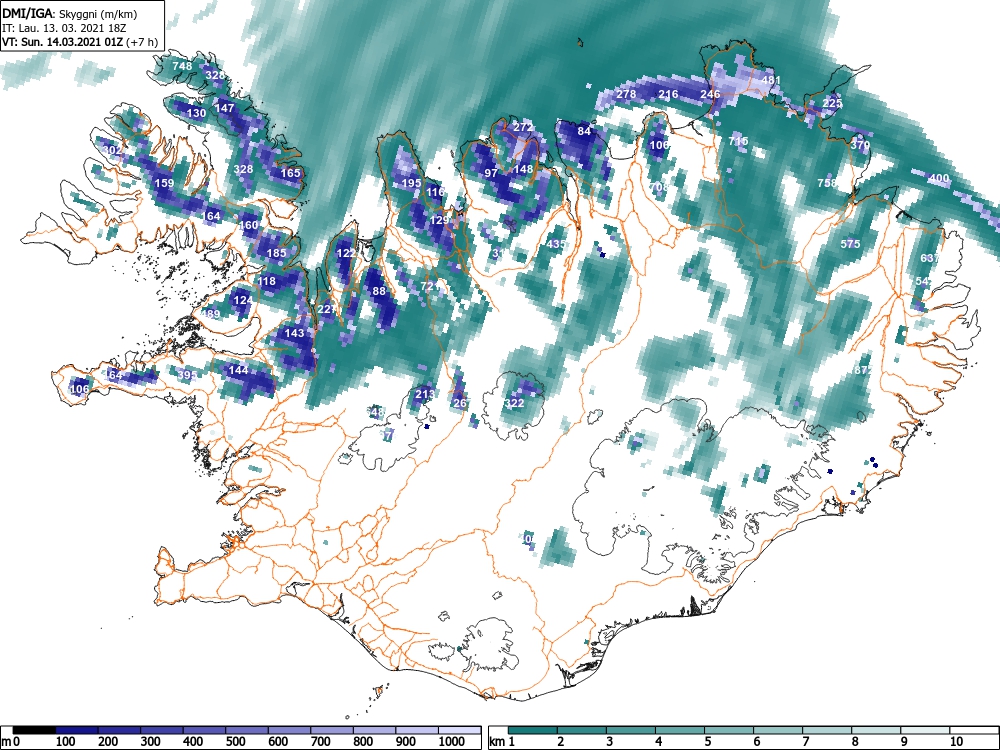The height and width of the screenshot is (750, 1000).
Task: Select the white swatch above the km 10 label
Action: pos(973,730)
